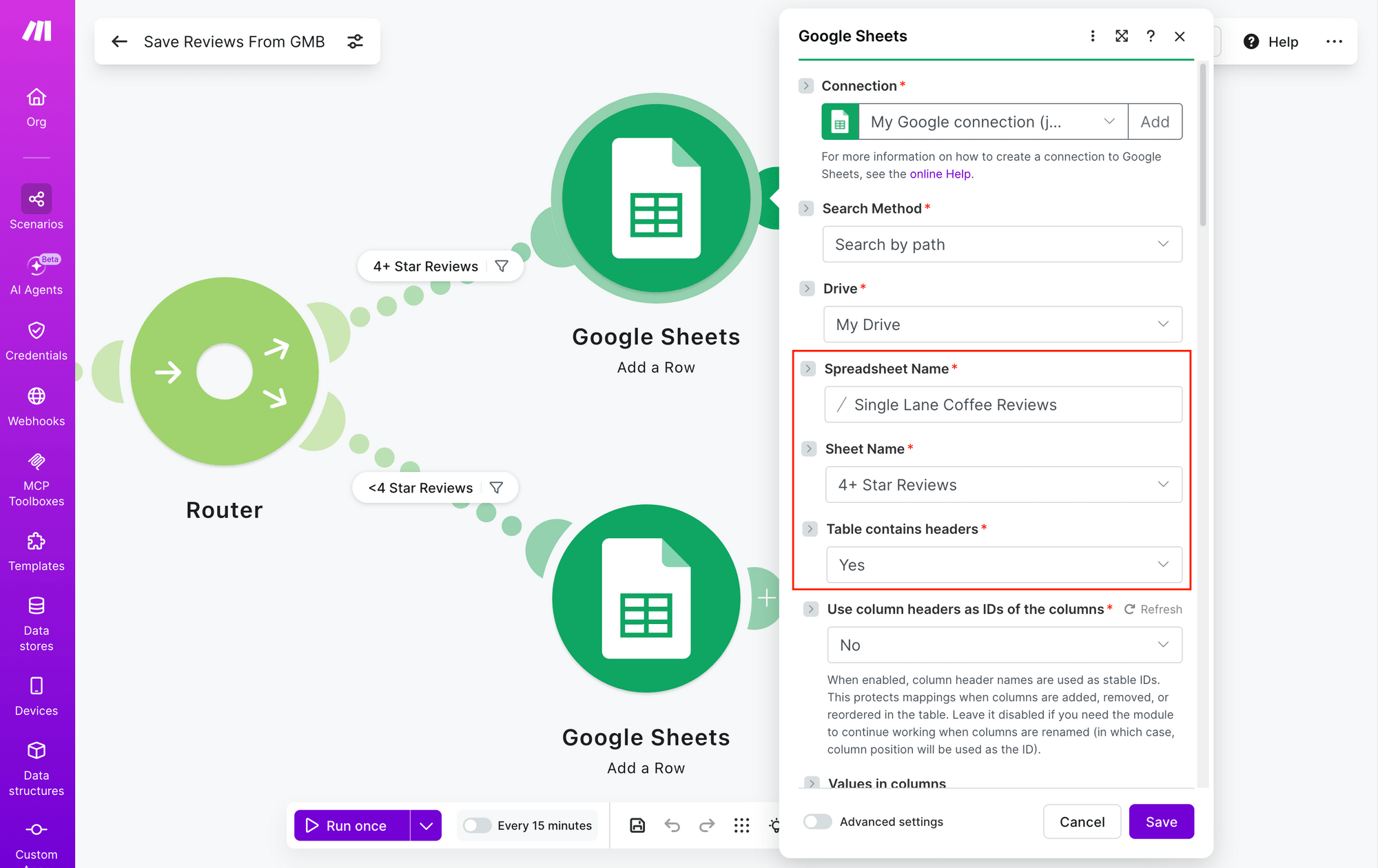Open Table contains headers dropdown
The height and width of the screenshot is (868, 1378).
1004,565
